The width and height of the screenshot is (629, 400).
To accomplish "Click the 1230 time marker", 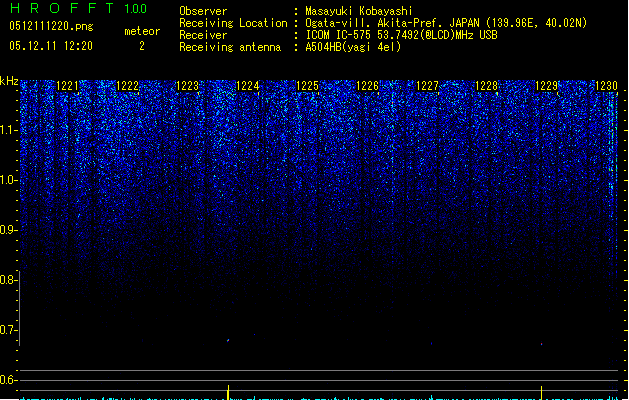I will pos(607,86).
